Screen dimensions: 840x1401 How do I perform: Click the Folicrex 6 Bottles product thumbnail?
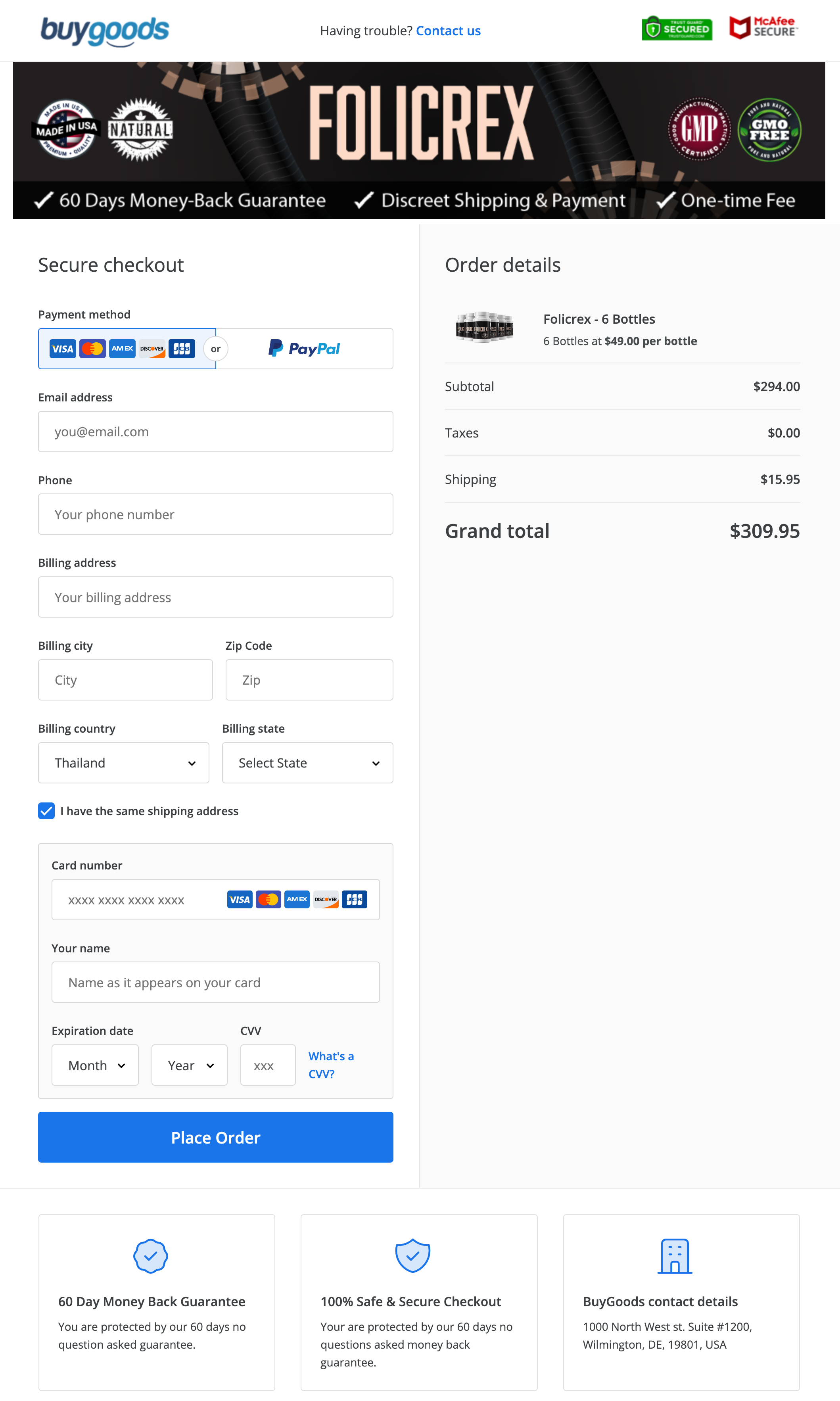(485, 327)
